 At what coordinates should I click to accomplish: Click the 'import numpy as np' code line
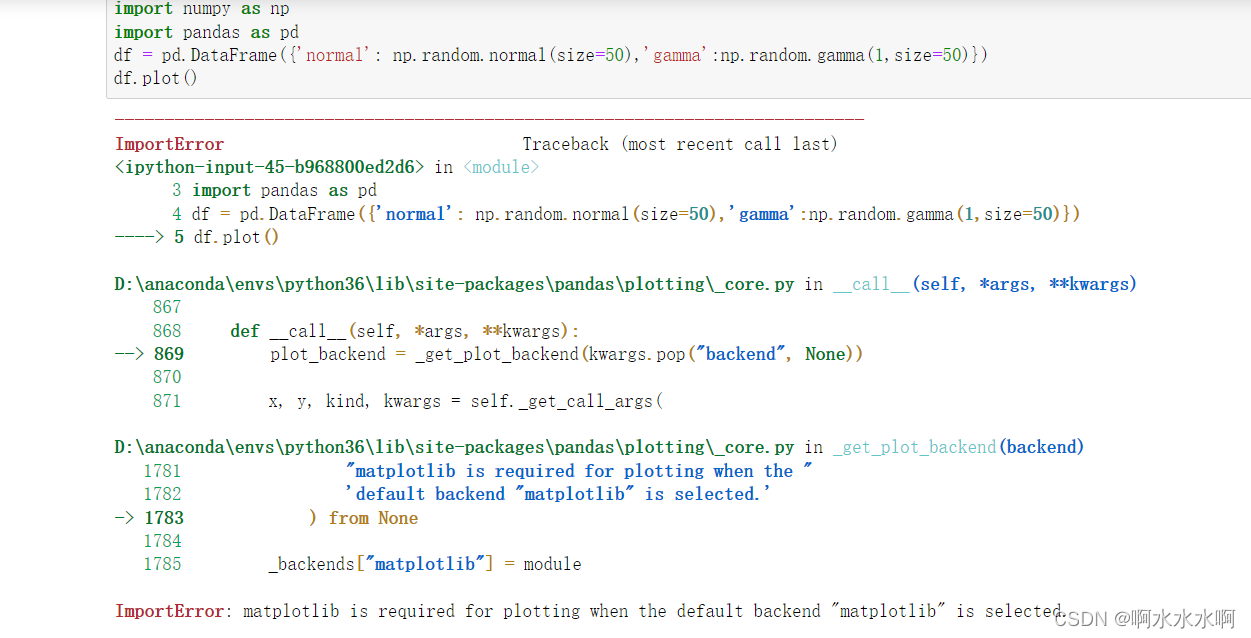(202, 9)
